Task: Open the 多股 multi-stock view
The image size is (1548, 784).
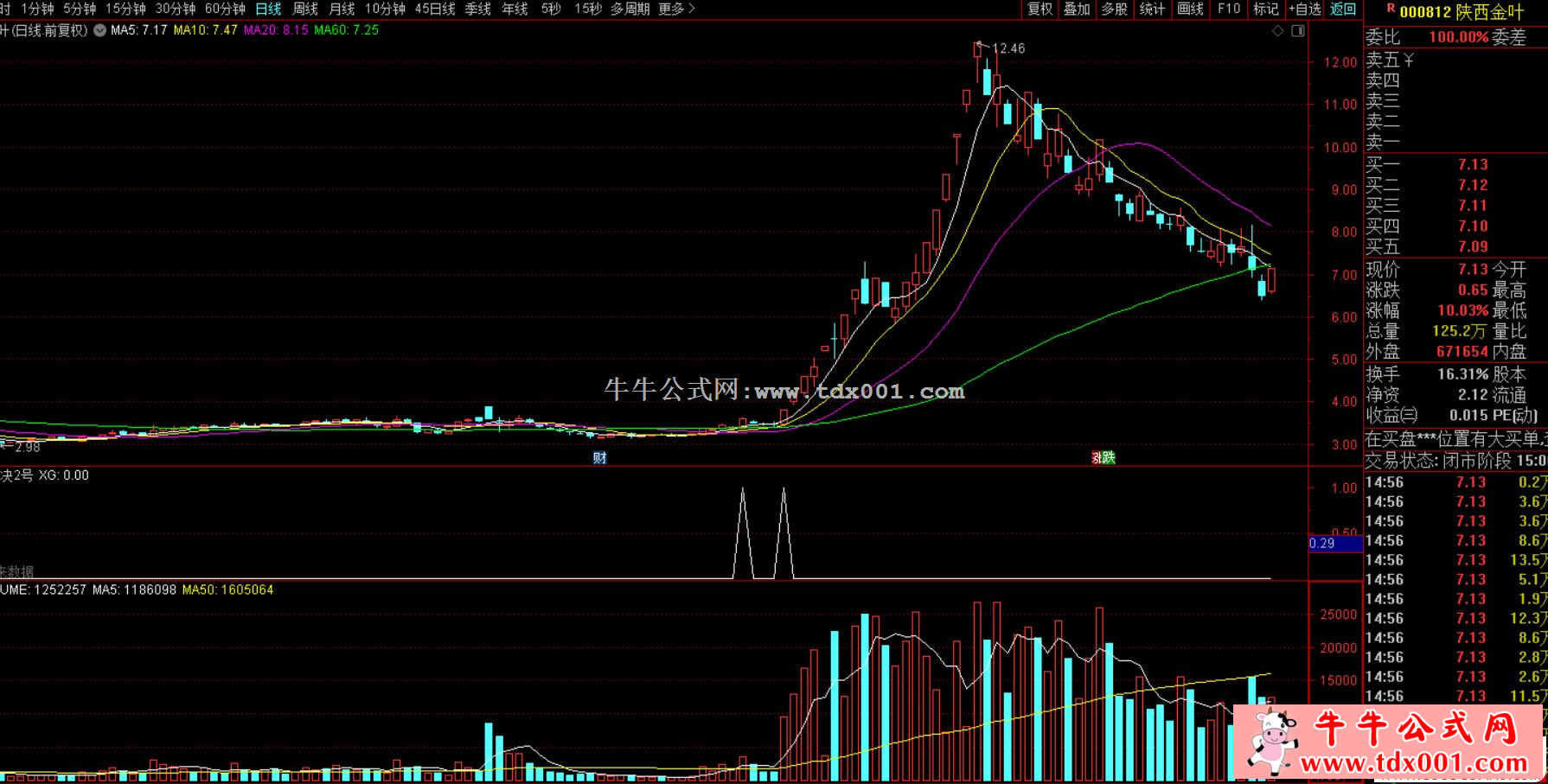Action: click(x=1115, y=9)
